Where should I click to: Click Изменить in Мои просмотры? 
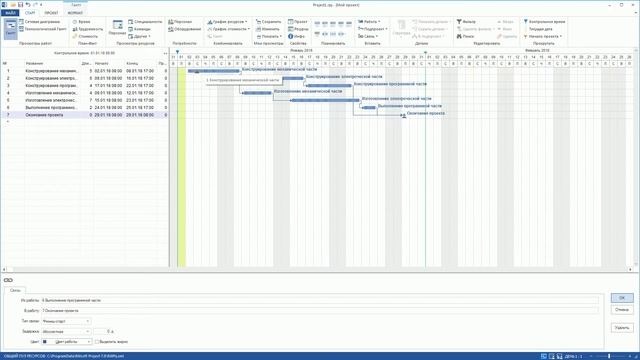click(x=267, y=29)
